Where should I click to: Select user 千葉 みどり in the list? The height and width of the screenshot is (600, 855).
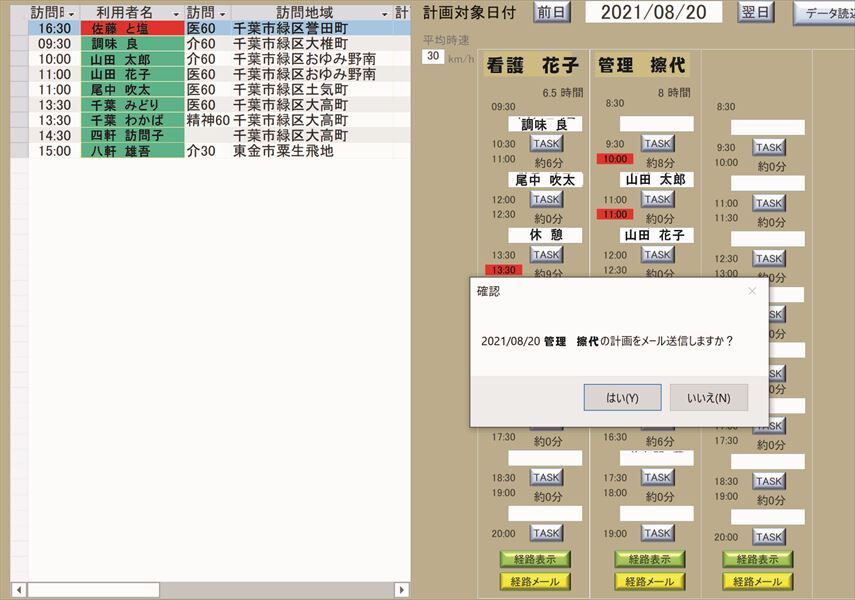pos(133,105)
